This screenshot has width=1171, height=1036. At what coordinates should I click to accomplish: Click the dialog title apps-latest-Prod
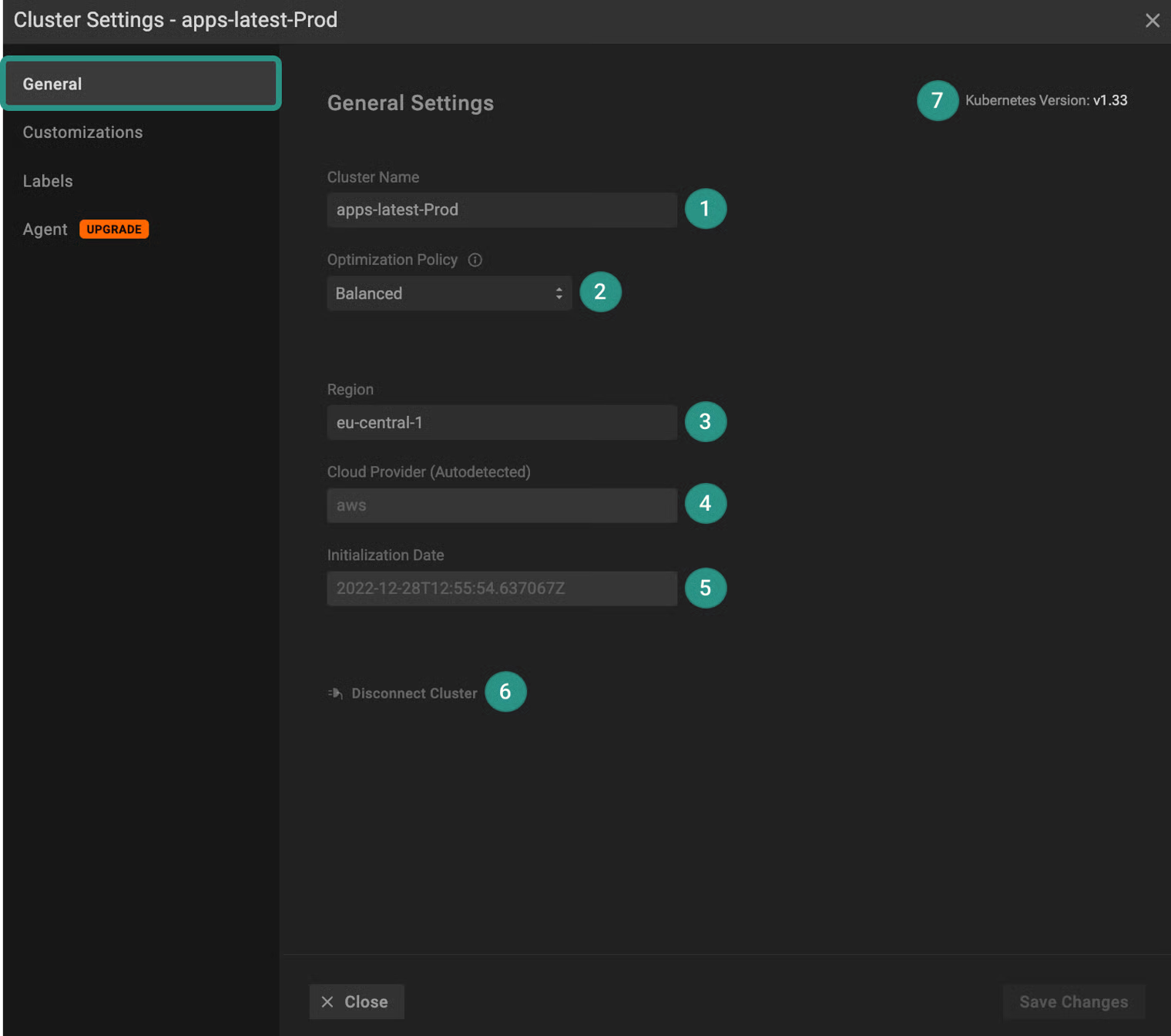[x=260, y=20]
